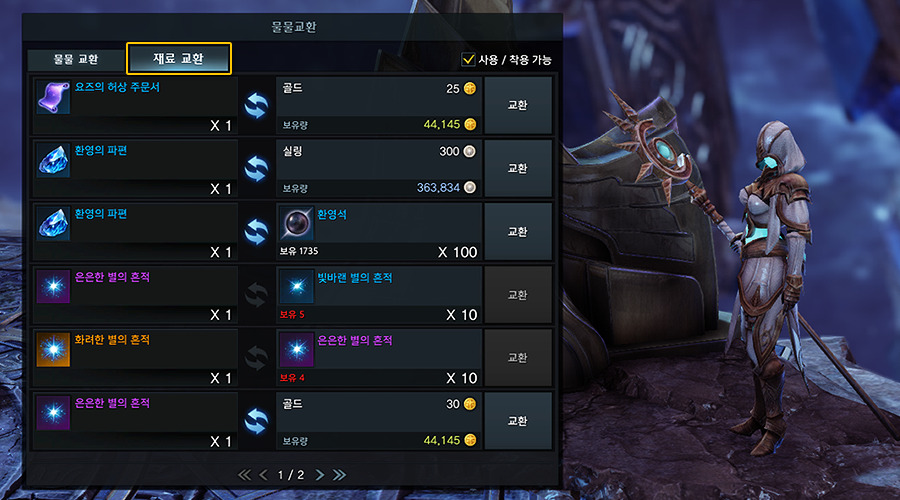Select the 환영석 orb item icon

(x=297, y=223)
